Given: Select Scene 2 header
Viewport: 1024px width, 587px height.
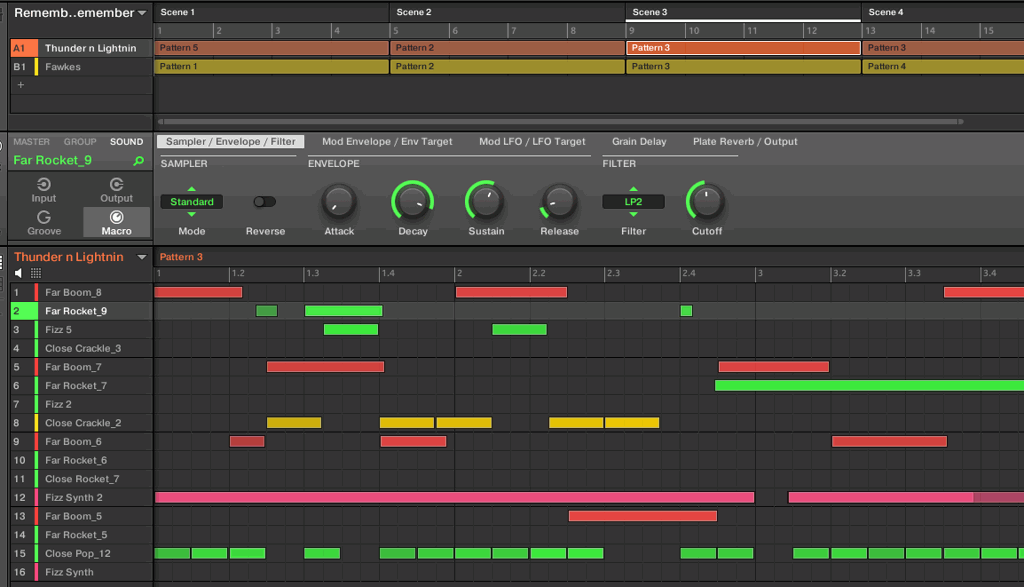Looking at the screenshot, I should click(x=507, y=12).
